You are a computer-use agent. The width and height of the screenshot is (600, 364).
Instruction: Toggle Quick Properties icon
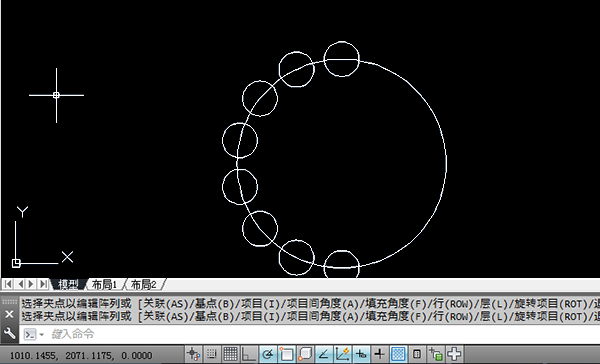pos(417,354)
